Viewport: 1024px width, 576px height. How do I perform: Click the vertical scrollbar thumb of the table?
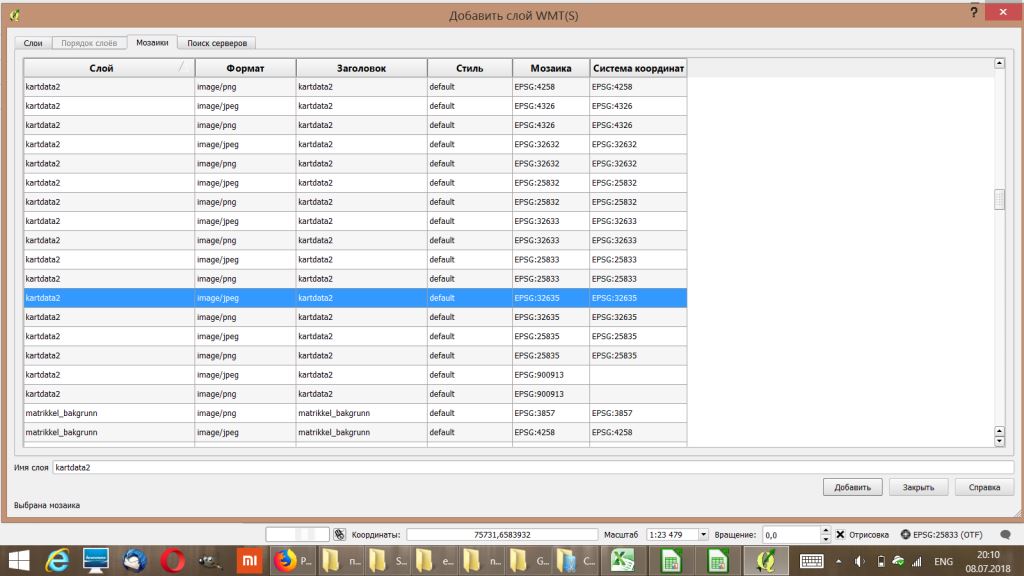pyautogui.click(x=998, y=200)
